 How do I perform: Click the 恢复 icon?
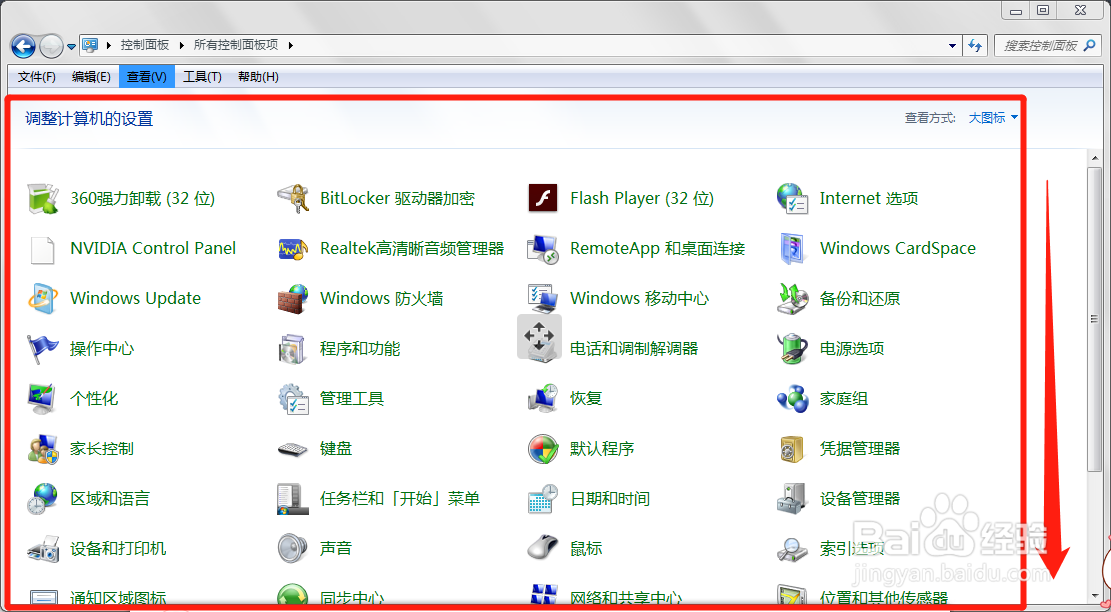point(543,399)
